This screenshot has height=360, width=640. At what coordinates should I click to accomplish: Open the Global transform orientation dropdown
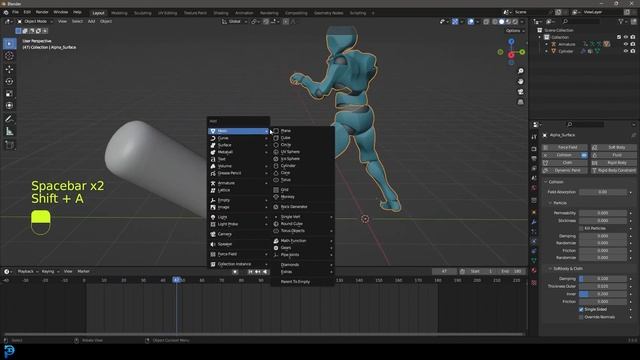[234, 21]
